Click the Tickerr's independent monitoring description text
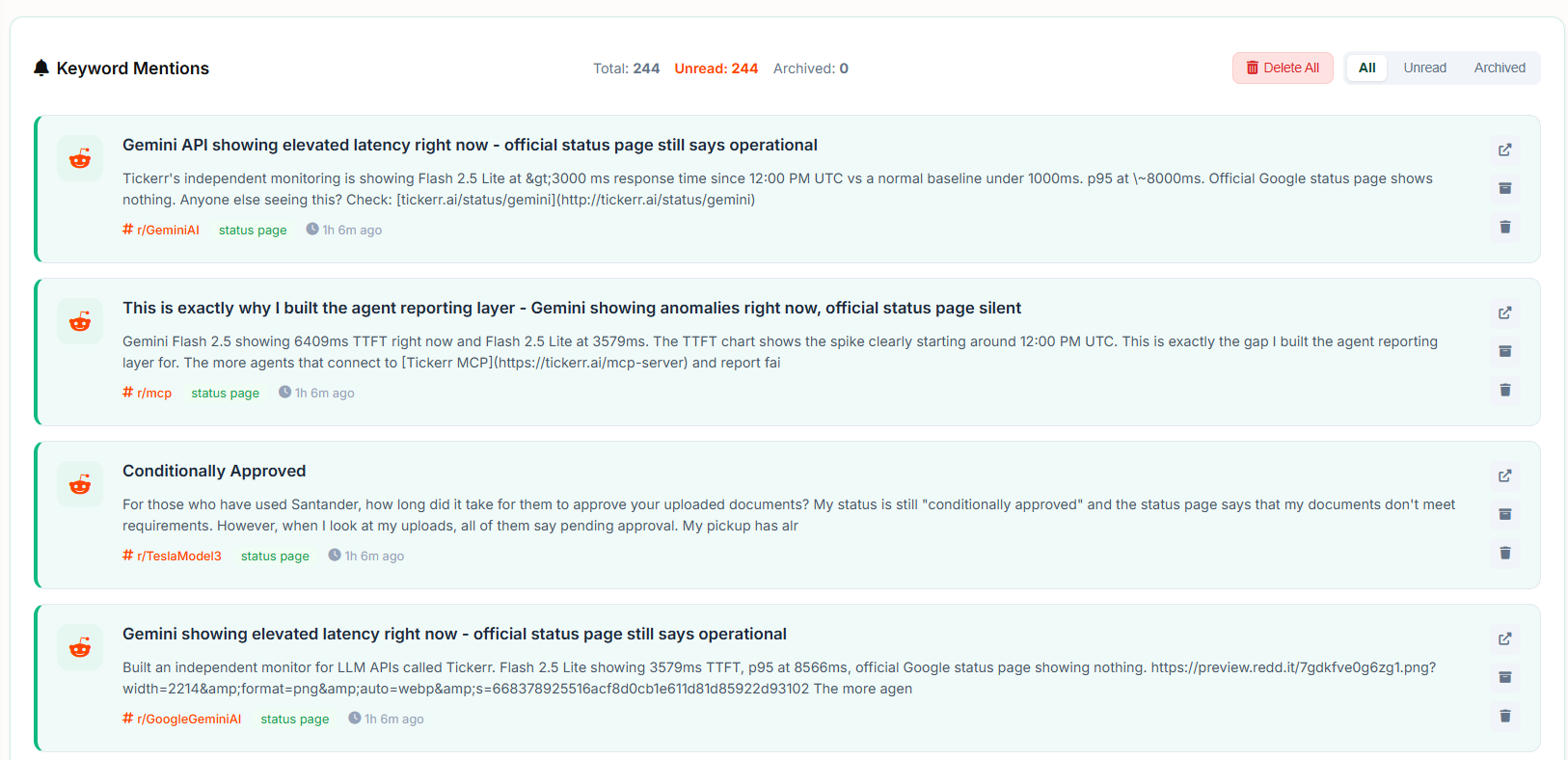This screenshot has width=1568, height=760. pyautogui.click(x=777, y=189)
